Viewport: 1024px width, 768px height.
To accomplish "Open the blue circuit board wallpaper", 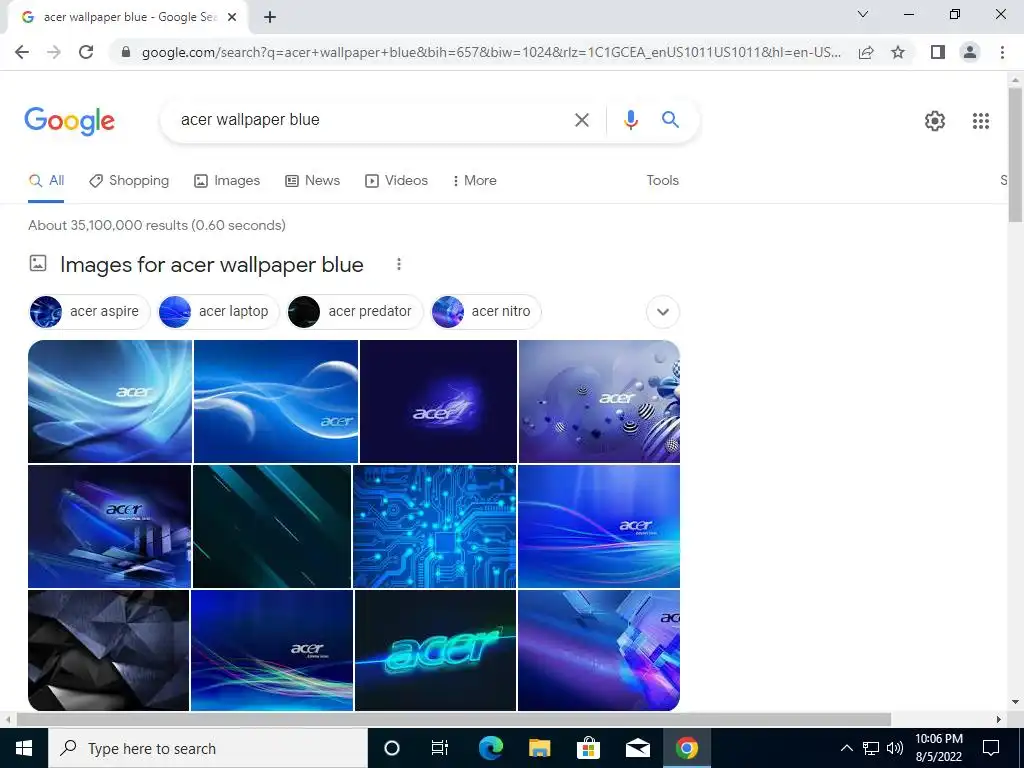I will point(434,526).
